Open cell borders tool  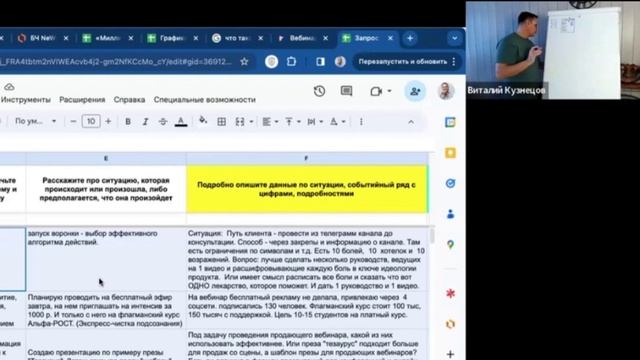click(x=221, y=122)
